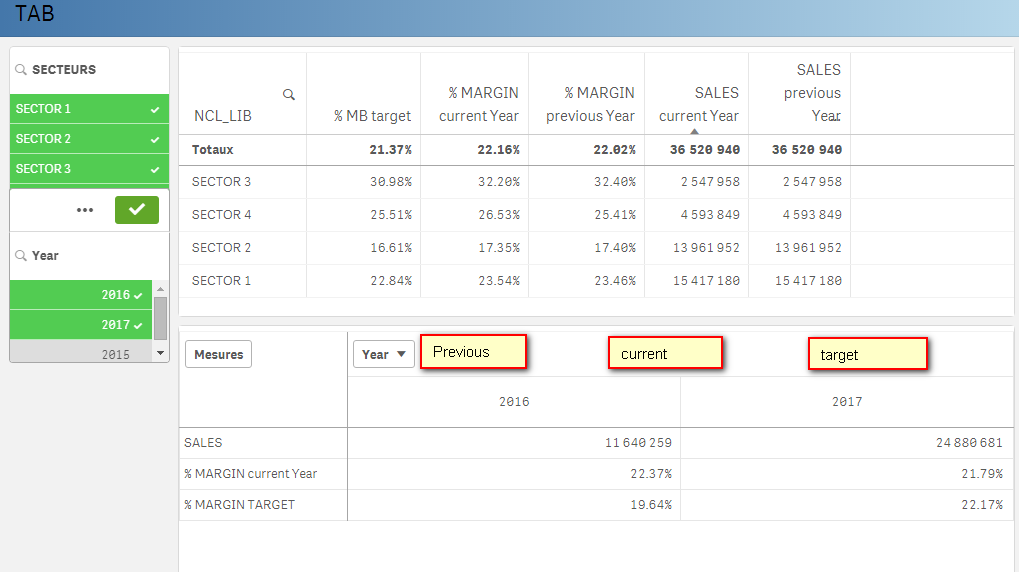1019x572 pixels.
Task: Click the SECTEURS filter title
Action: tap(64, 70)
